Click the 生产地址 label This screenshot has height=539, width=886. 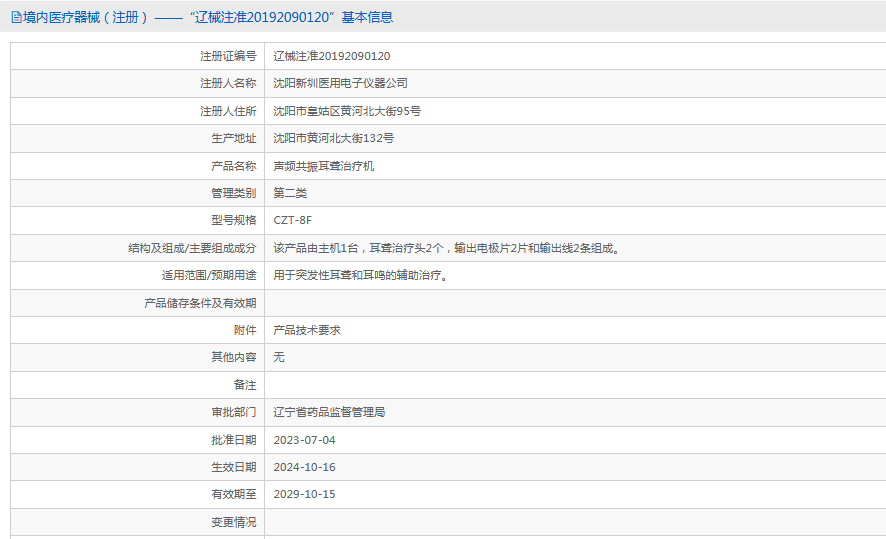click(234, 138)
